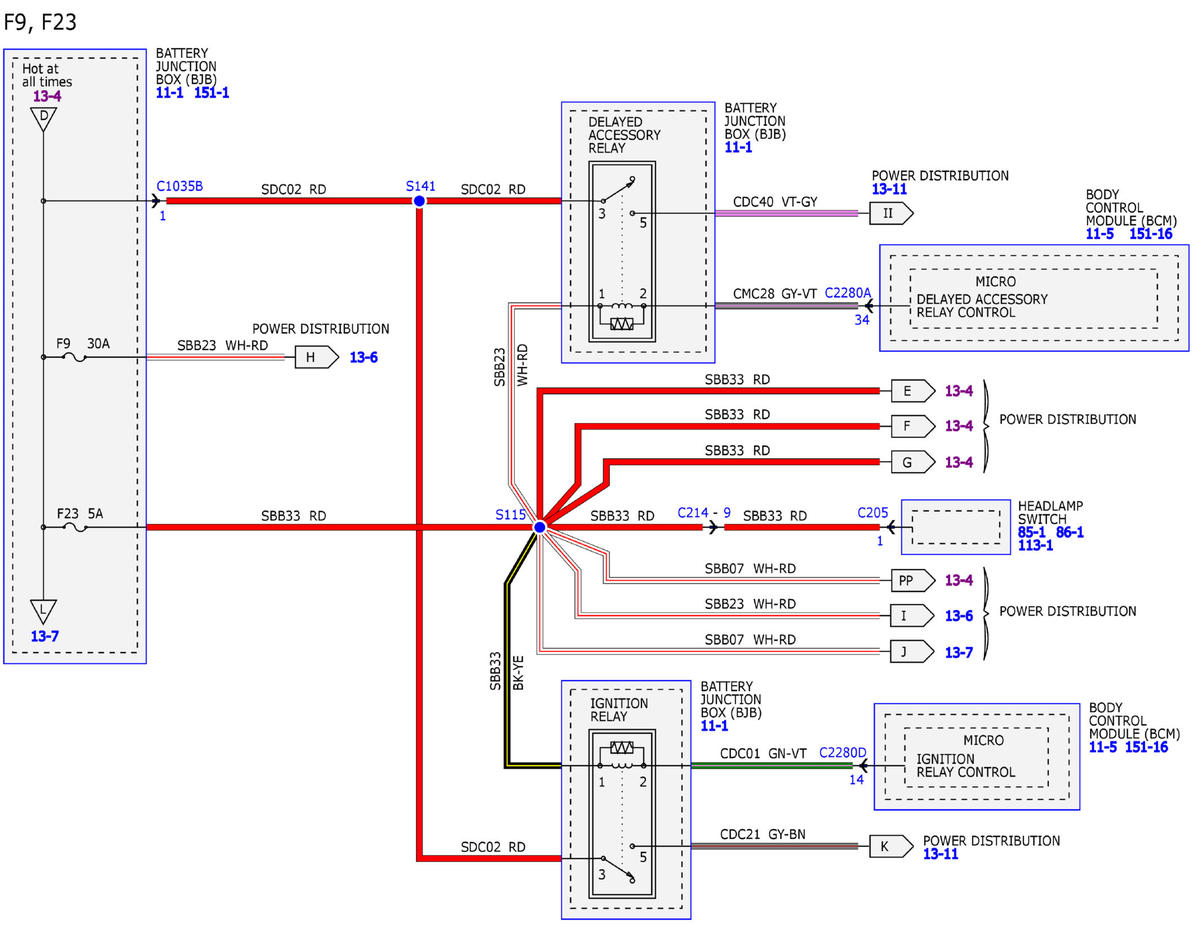Click the S115 splice node
The height and width of the screenshot is (927, 1200).
[539, 527]
